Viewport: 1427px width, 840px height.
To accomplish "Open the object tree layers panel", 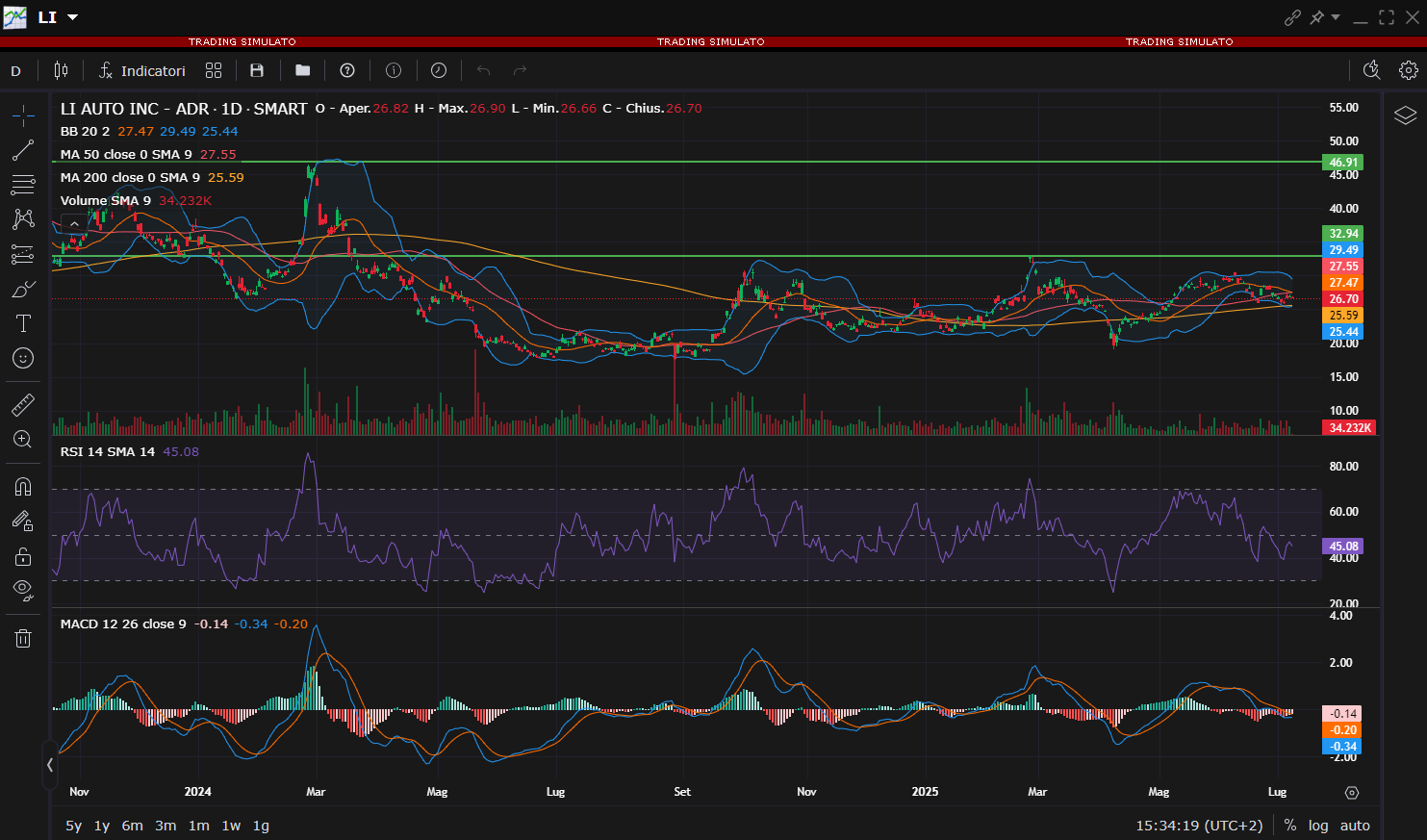I will pos(1405,115).
